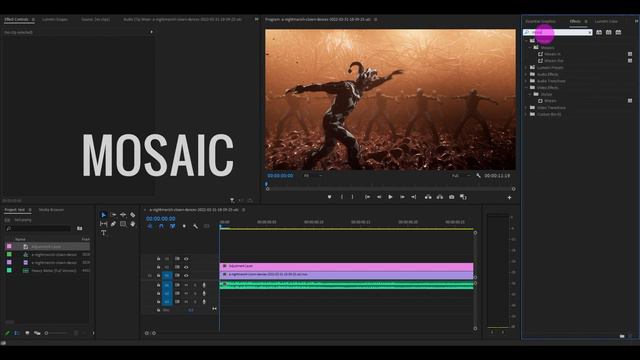Select the Track Select Forward tool

pyautogui.click(x=113, y=215)
